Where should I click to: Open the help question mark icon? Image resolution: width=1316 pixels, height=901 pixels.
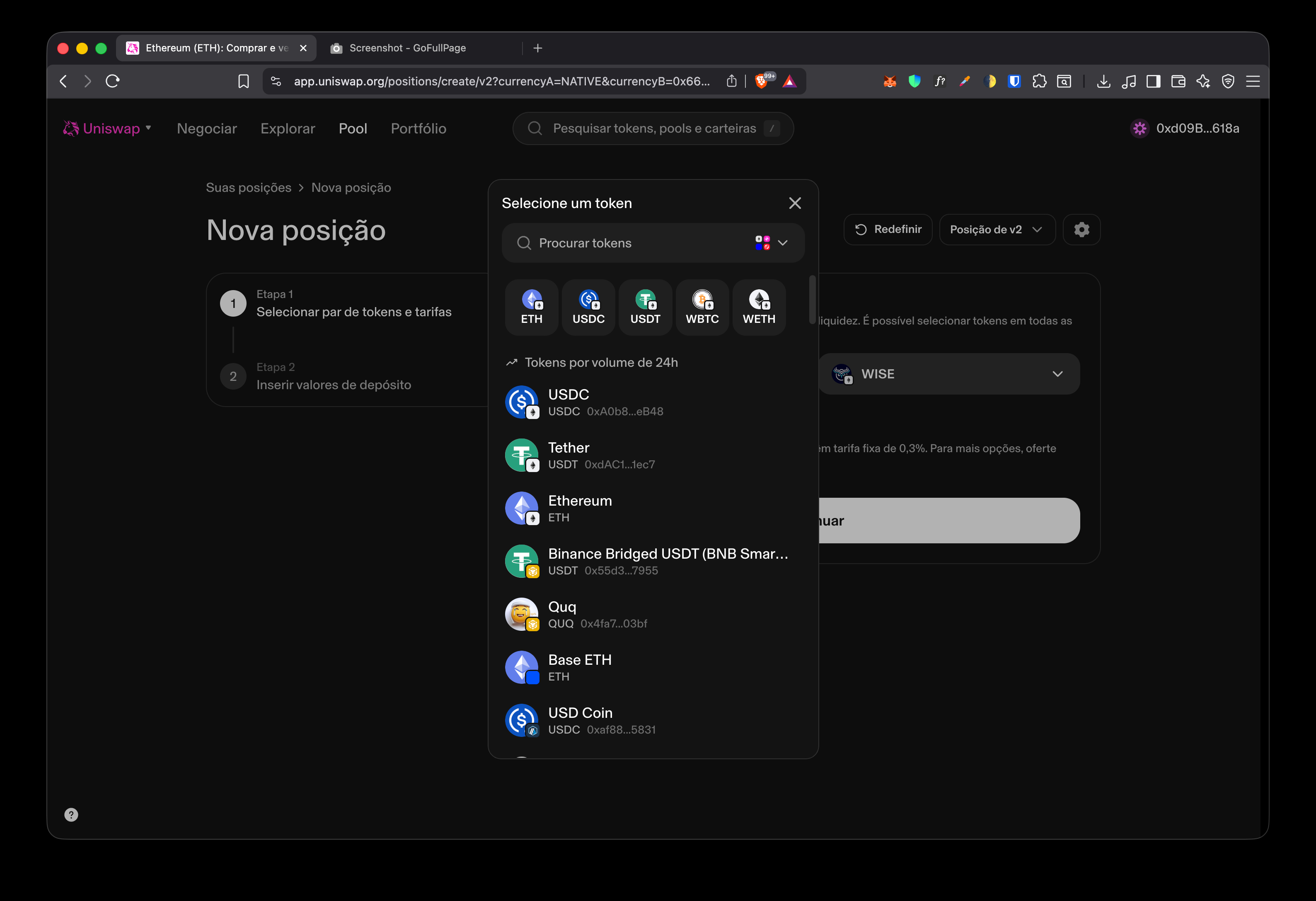pyautogui.click(x=71, y=814)
